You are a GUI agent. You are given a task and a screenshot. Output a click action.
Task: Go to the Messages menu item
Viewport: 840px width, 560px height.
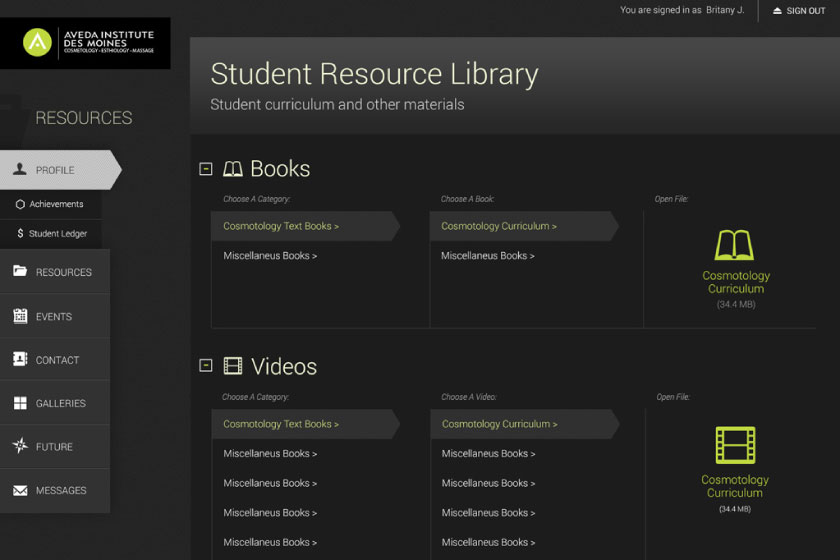tap(55, 491)
